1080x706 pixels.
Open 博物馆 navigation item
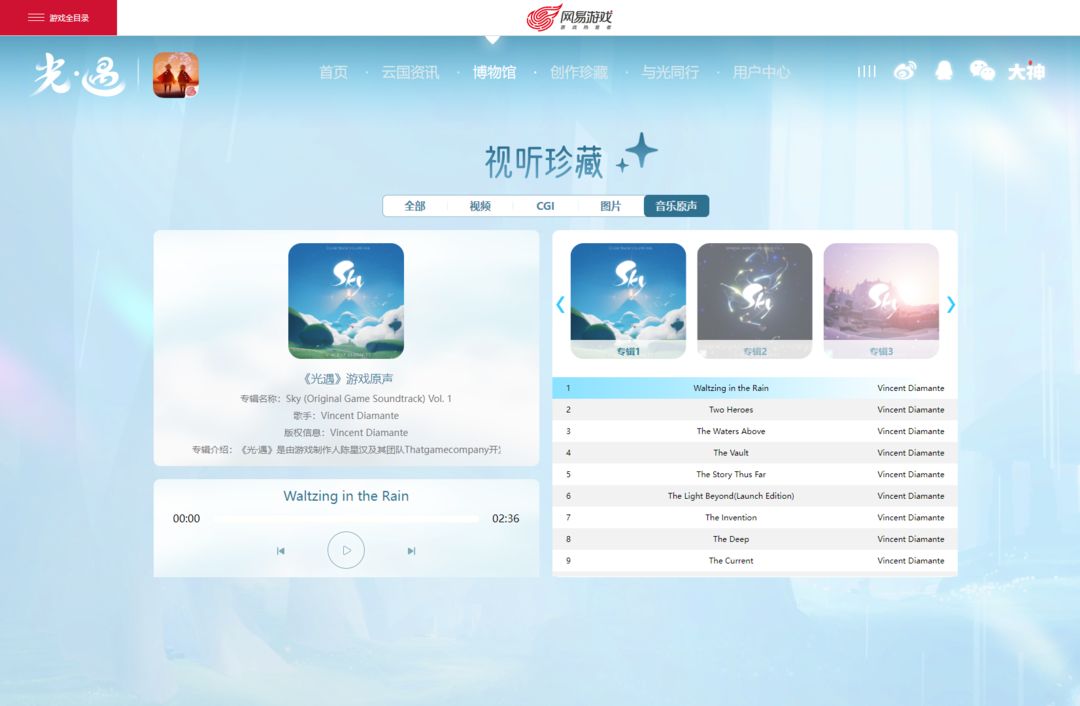pyautogui.click(x=494, y=72)
